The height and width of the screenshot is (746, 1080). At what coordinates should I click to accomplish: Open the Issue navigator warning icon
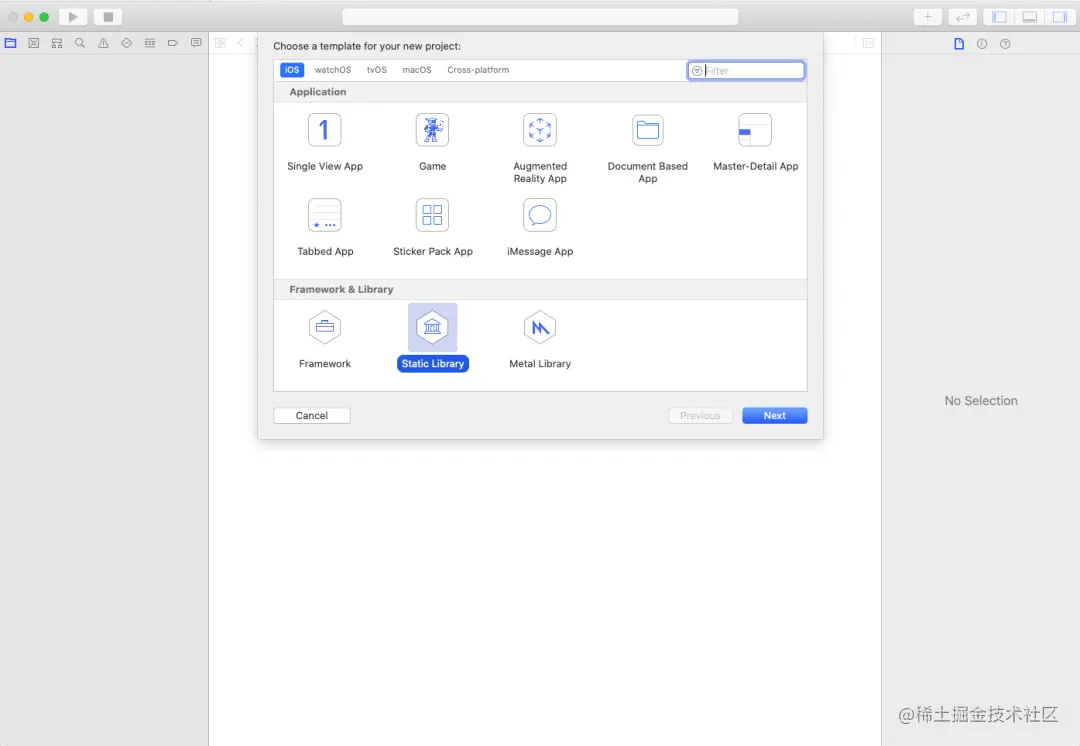[x=103, y=43]
